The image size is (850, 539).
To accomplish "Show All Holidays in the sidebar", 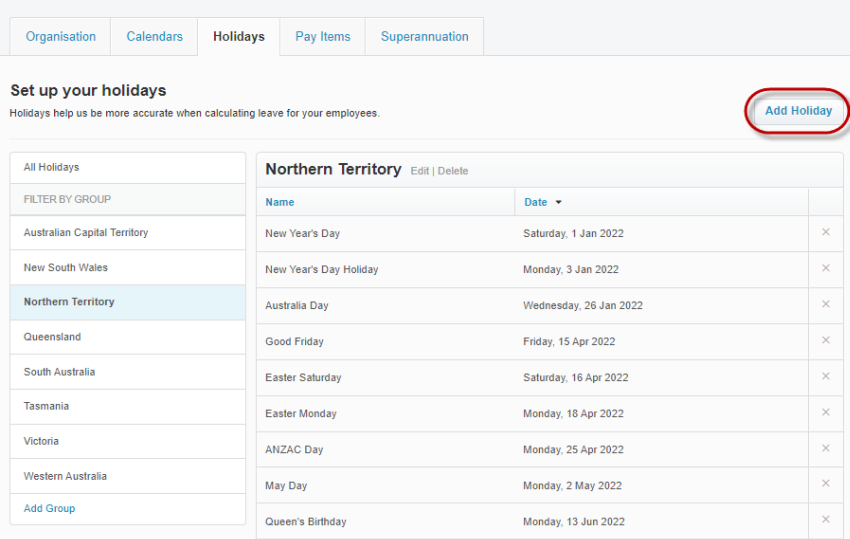I will point(51,167).
